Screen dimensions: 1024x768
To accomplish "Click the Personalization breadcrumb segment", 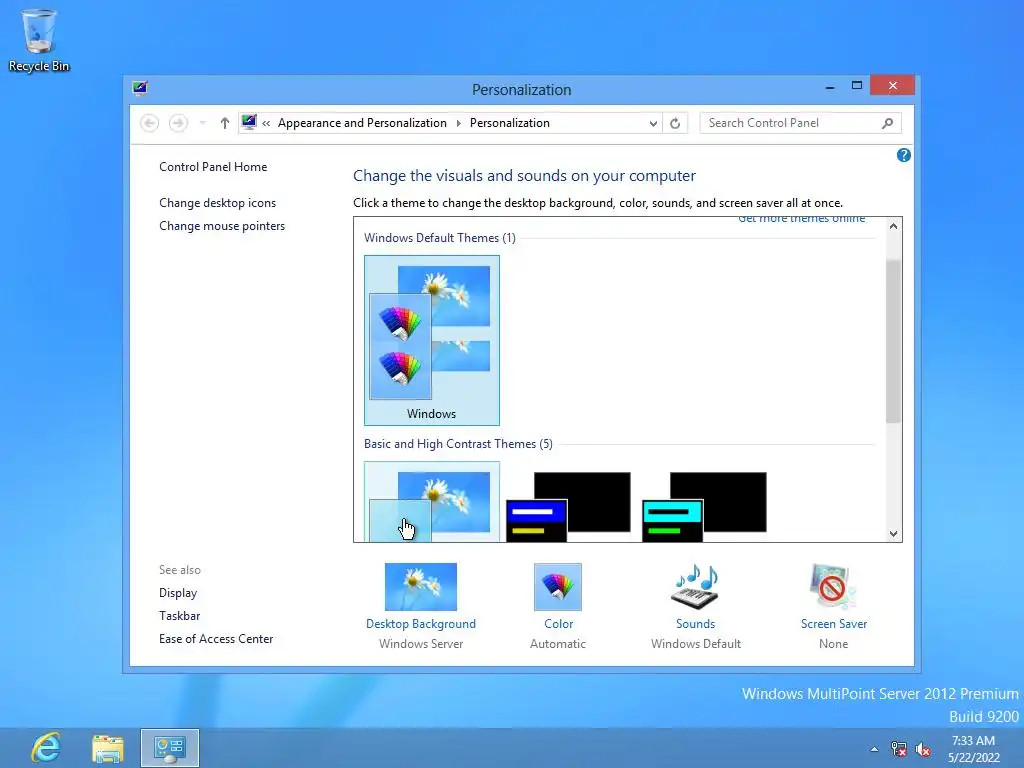I will pos(509,123).
